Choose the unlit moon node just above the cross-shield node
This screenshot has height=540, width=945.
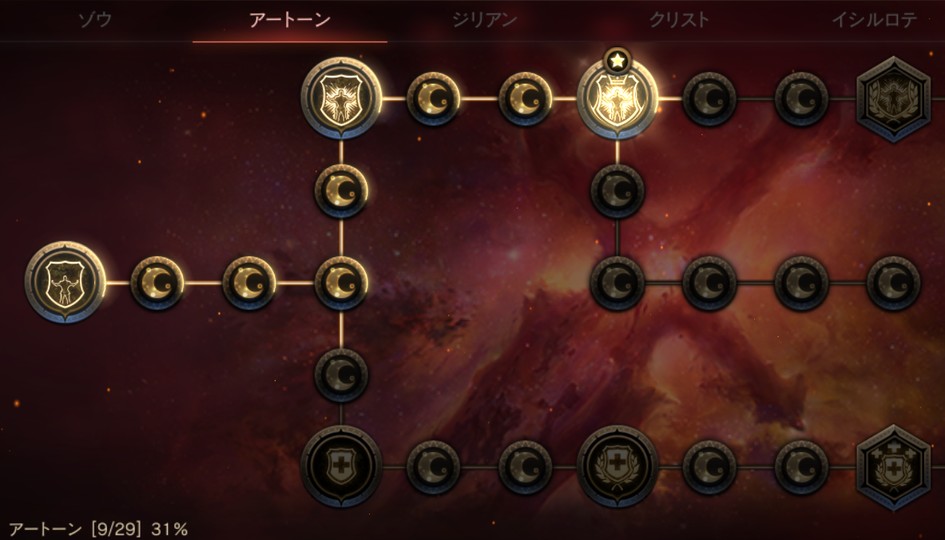341,375
